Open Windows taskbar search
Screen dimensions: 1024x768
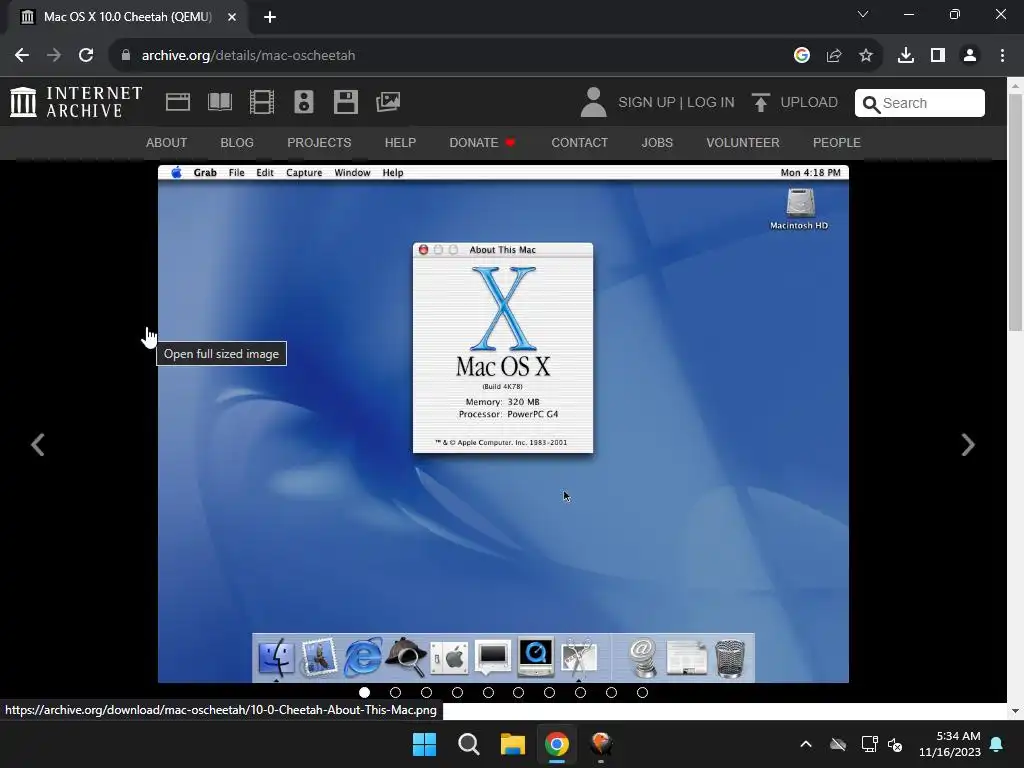coord(468,744)
